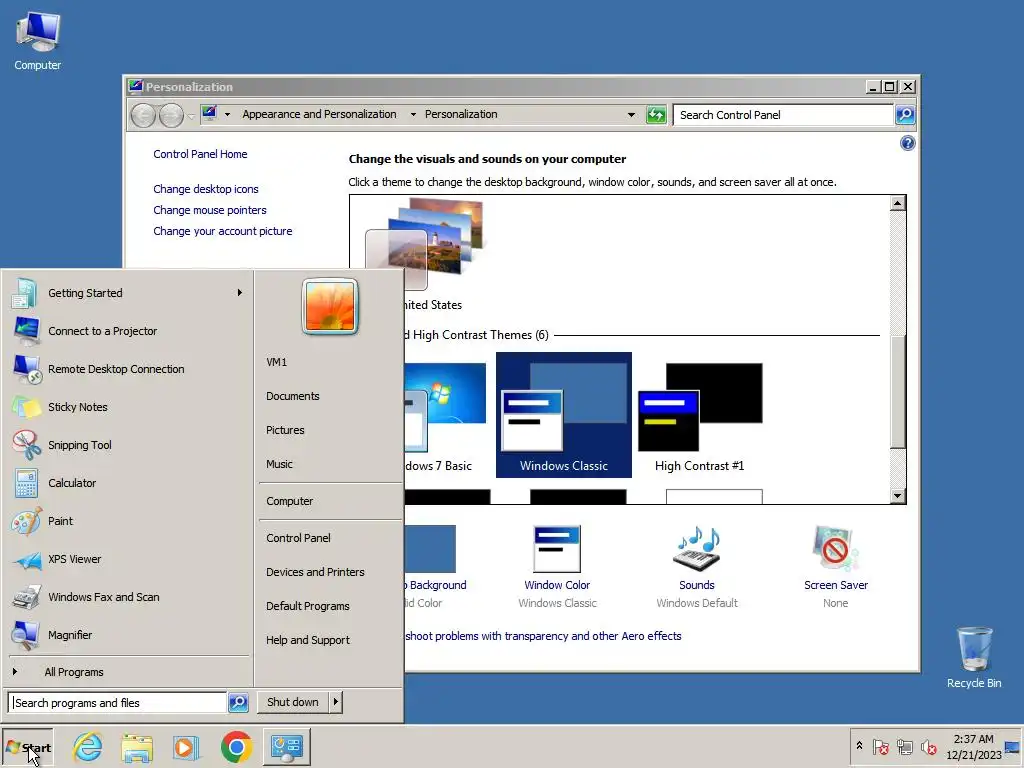The image size is (1024, 768).
Task: Open Getting Started from Start menu
Action: point(127,293)
